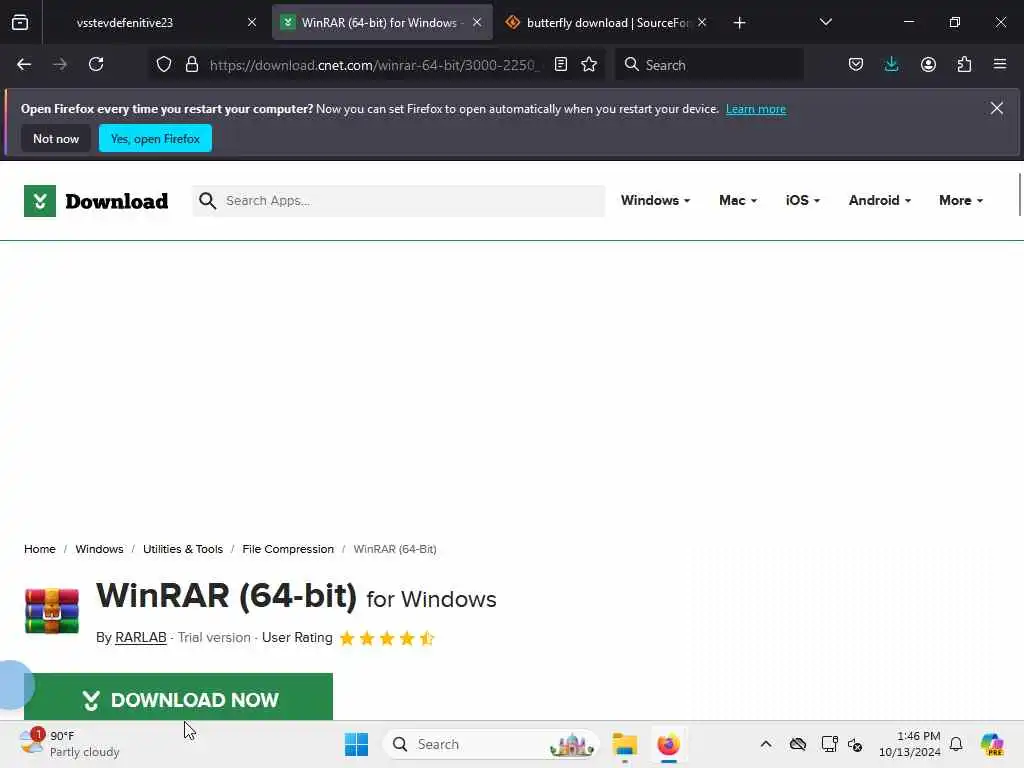Viewport: 1024px width, 768px height.
Task: Click Firefox taskbar icon
Action: point(669,744)
